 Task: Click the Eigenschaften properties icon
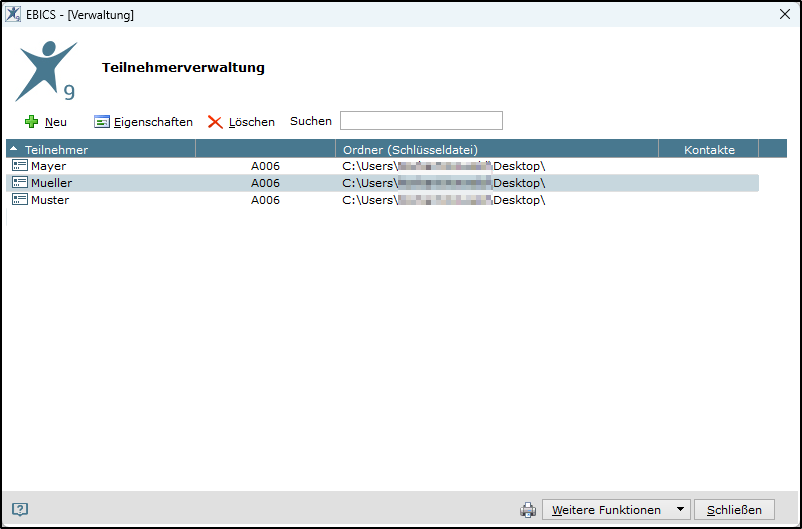click(102, 122)
